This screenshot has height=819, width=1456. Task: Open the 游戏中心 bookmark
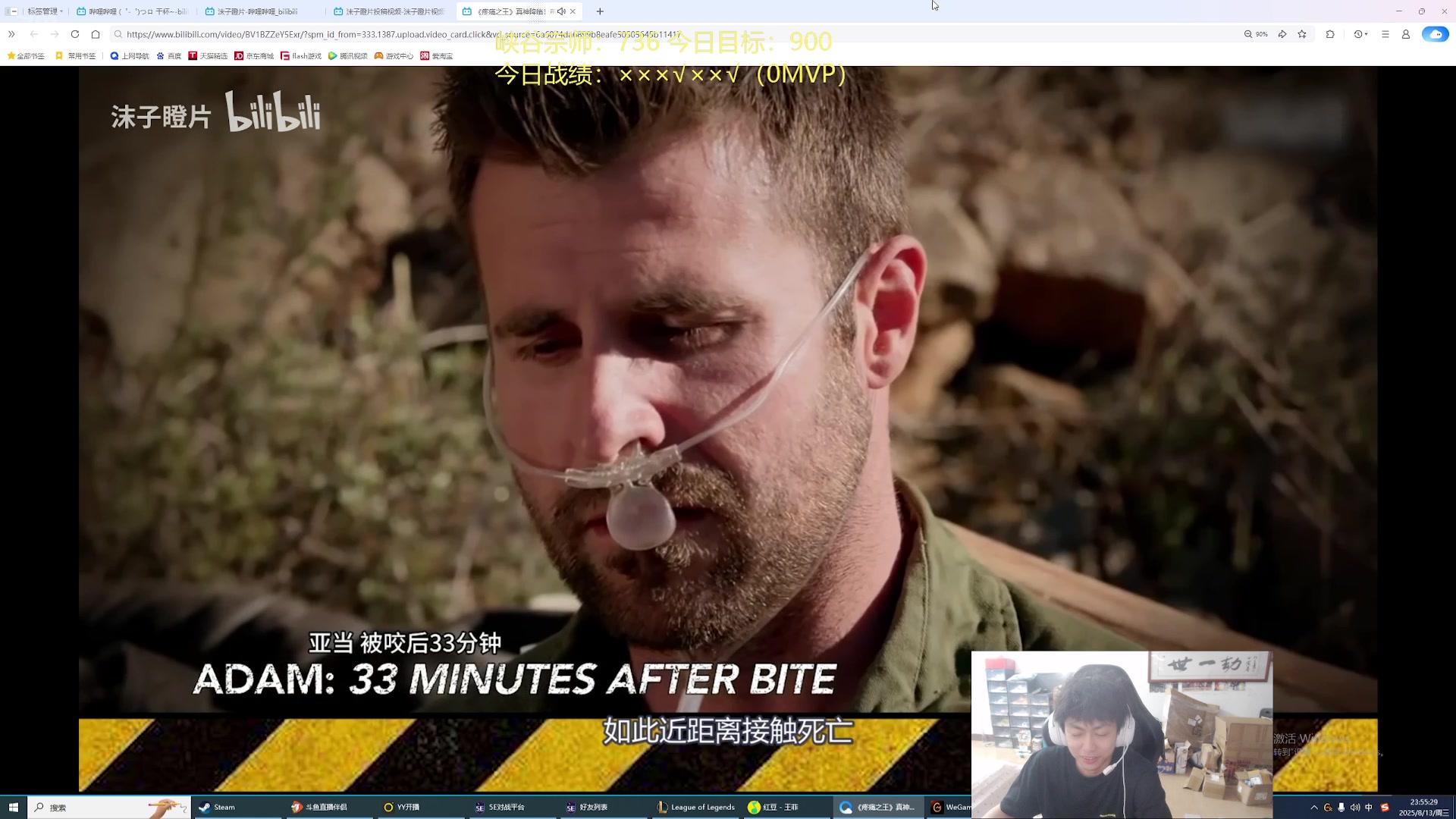(394, 56)
